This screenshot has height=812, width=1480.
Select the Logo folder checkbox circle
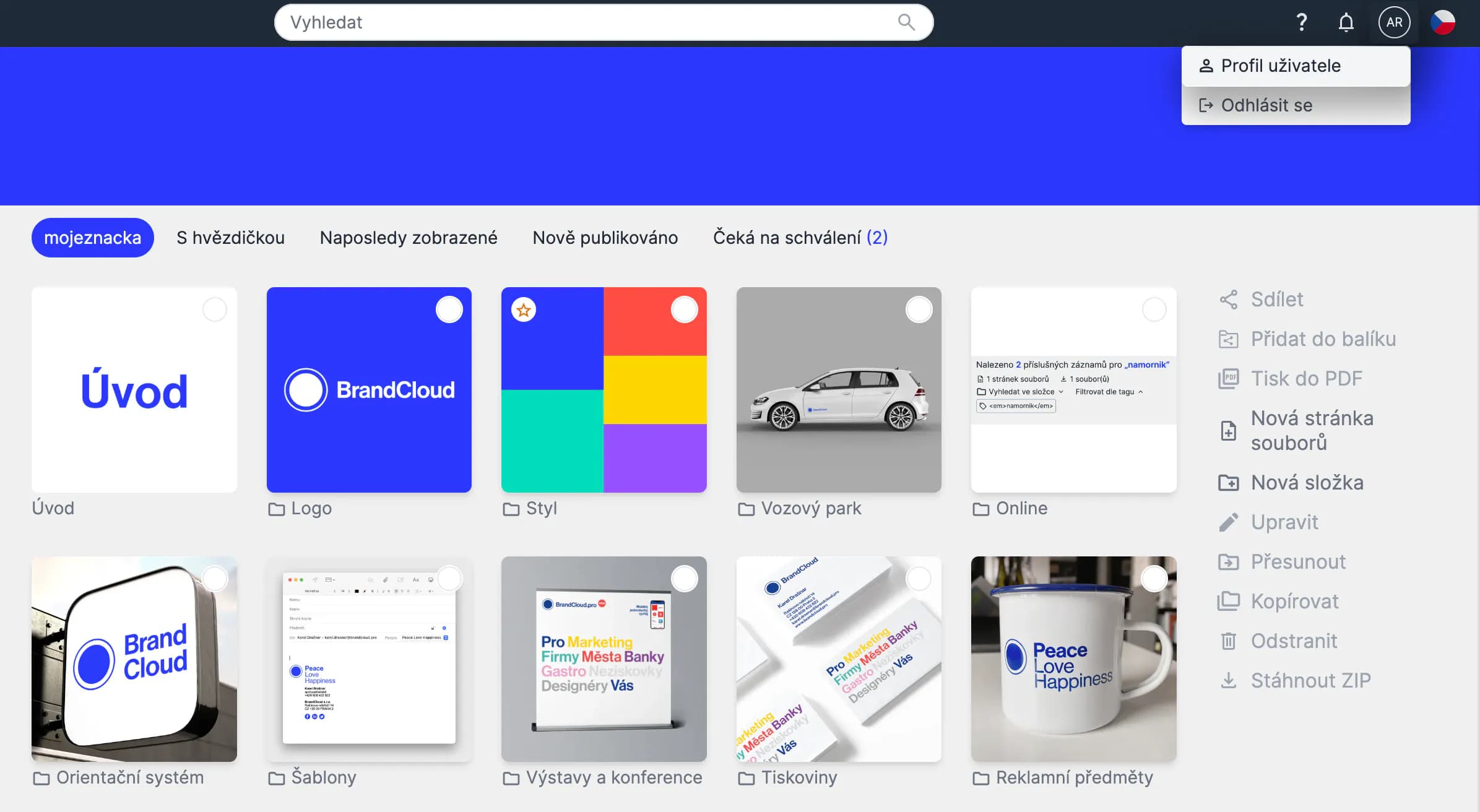[x=449, y=309]
